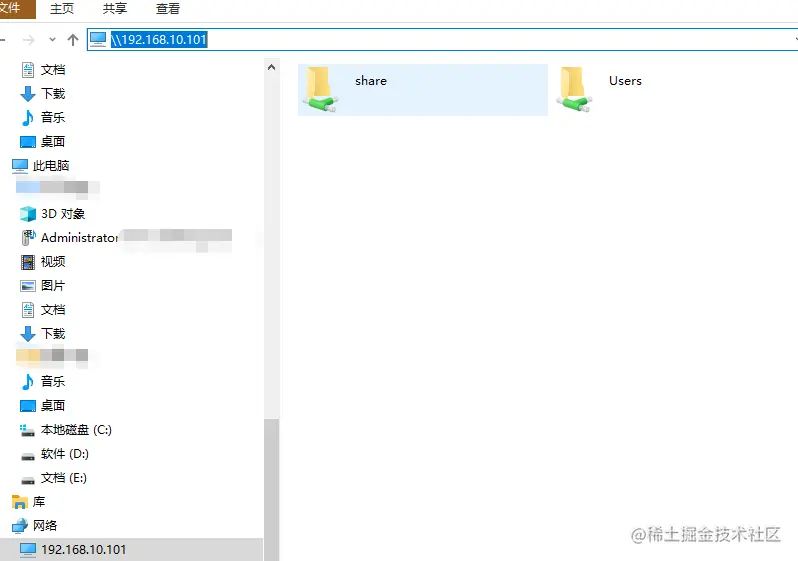Click the 本地磁盘 (C:) drive icon

[27, 430]
